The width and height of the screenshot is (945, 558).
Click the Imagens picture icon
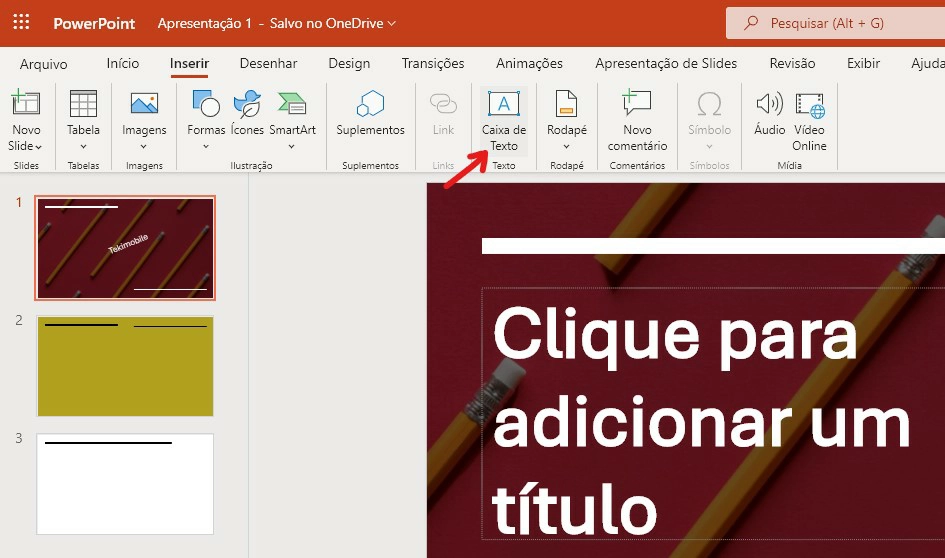(x=144, y=104)
